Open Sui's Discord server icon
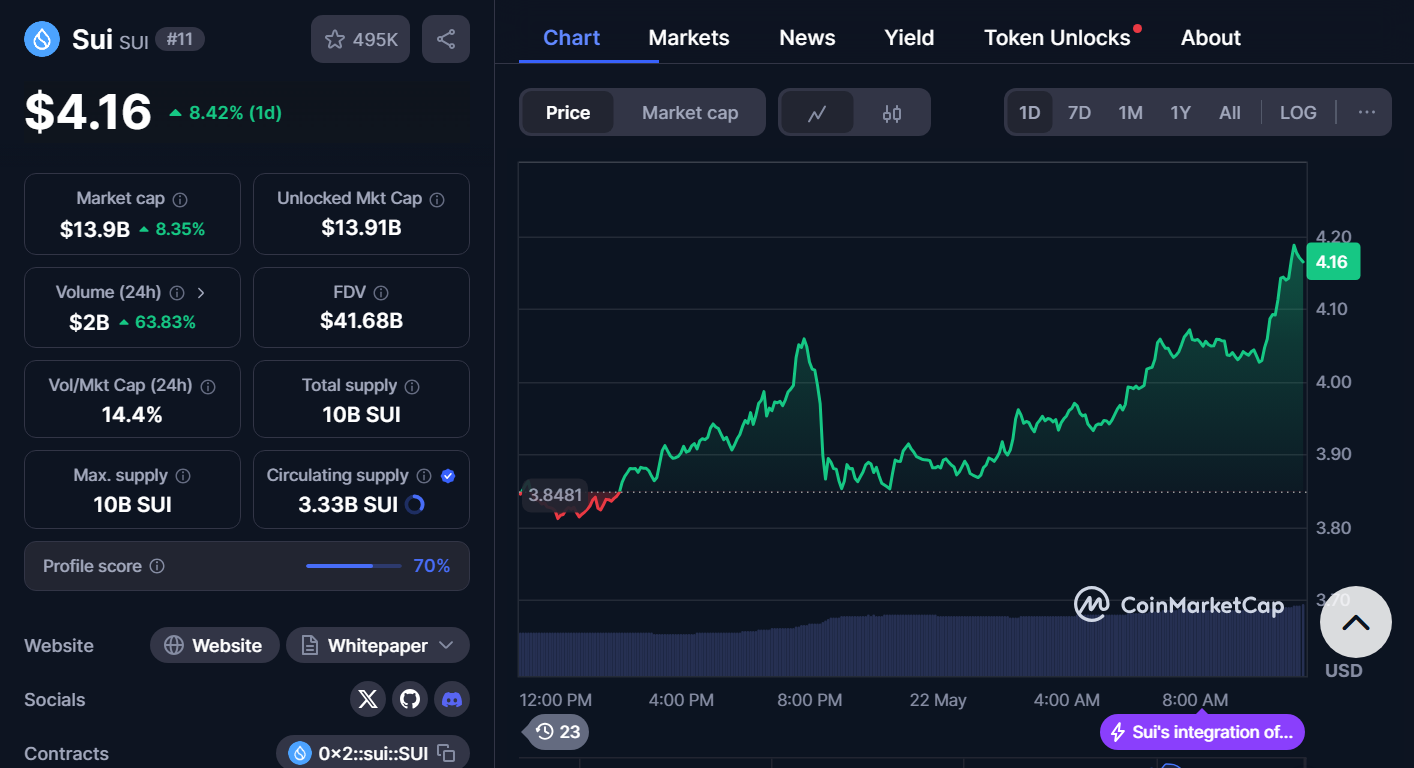 click(452, 699)
